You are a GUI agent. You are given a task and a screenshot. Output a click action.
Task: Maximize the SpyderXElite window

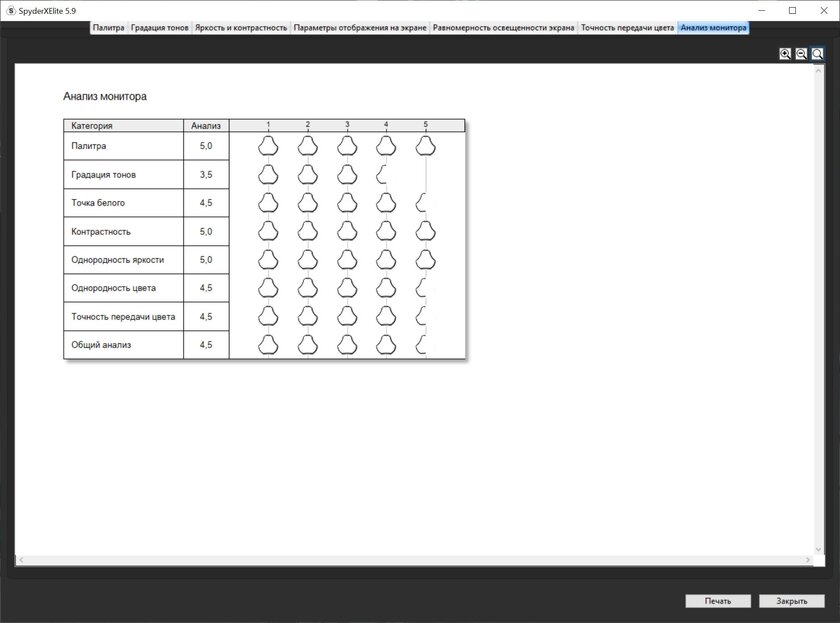pyautogui.click(x=793, y=10)
